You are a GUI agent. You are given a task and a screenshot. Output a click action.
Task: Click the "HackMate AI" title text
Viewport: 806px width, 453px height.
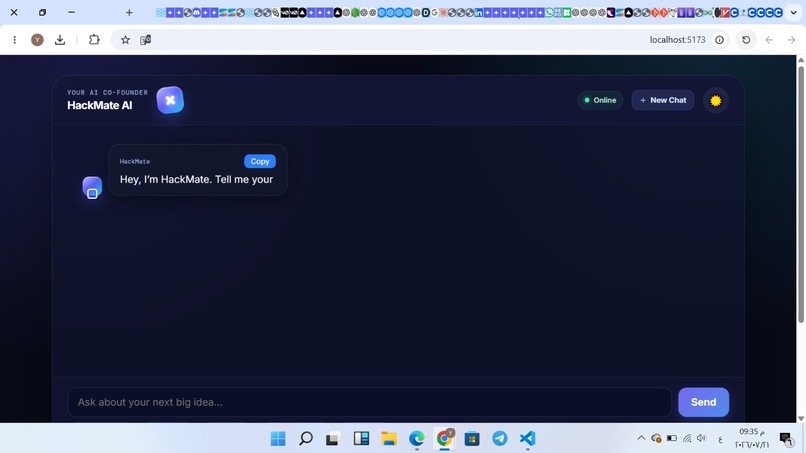click(100, 105)
